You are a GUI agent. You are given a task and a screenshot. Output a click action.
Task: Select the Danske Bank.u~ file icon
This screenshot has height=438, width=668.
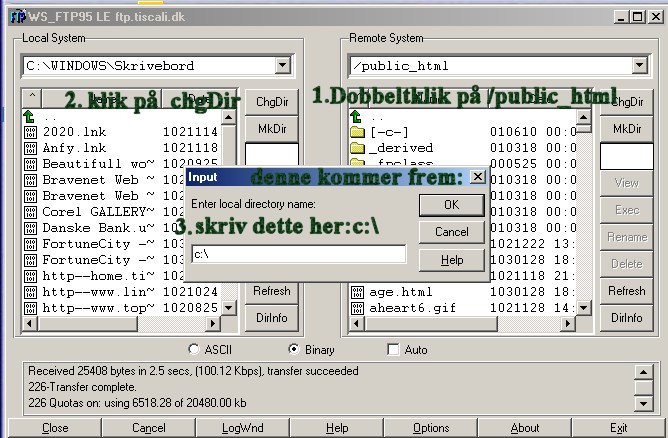(x=30, y=228)
